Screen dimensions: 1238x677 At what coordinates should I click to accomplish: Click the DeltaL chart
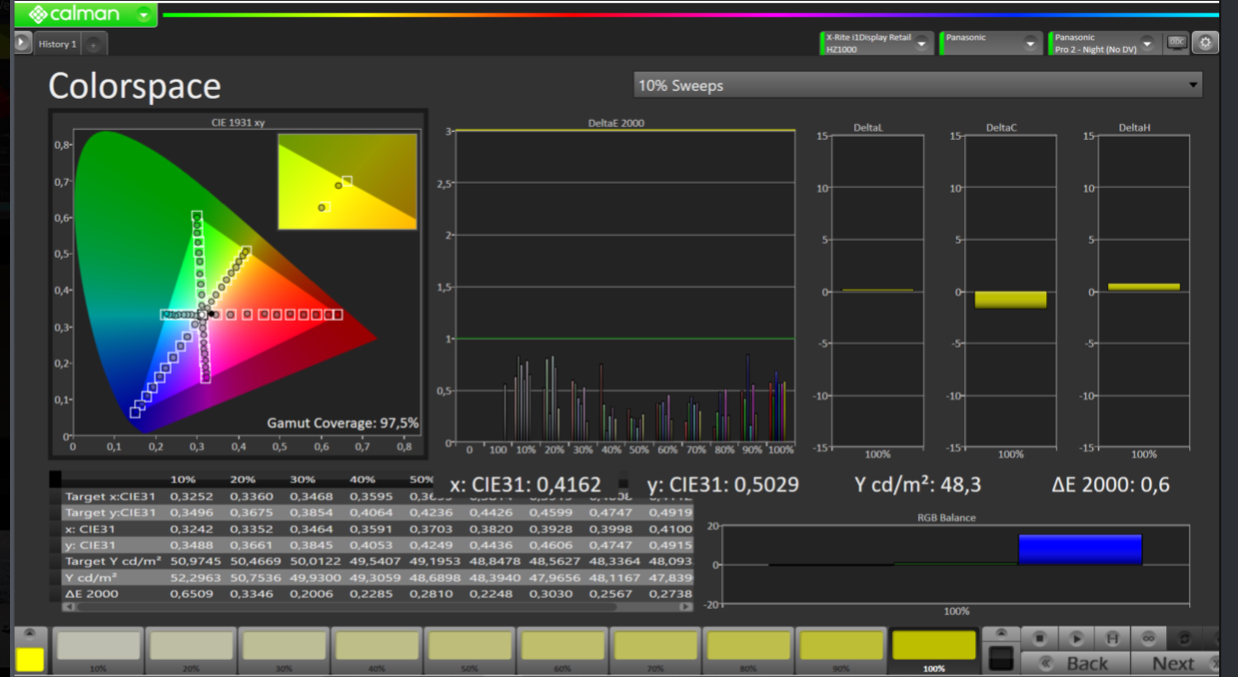(x=877, y=291)
